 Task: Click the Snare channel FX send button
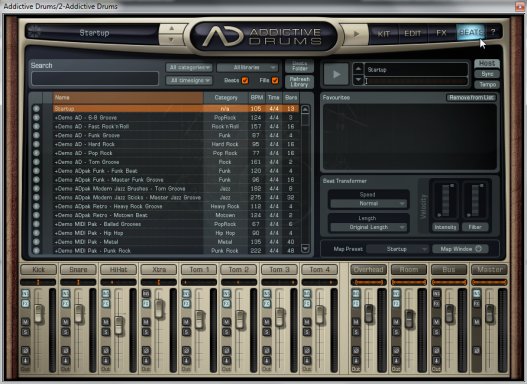[x=66, y=304]
